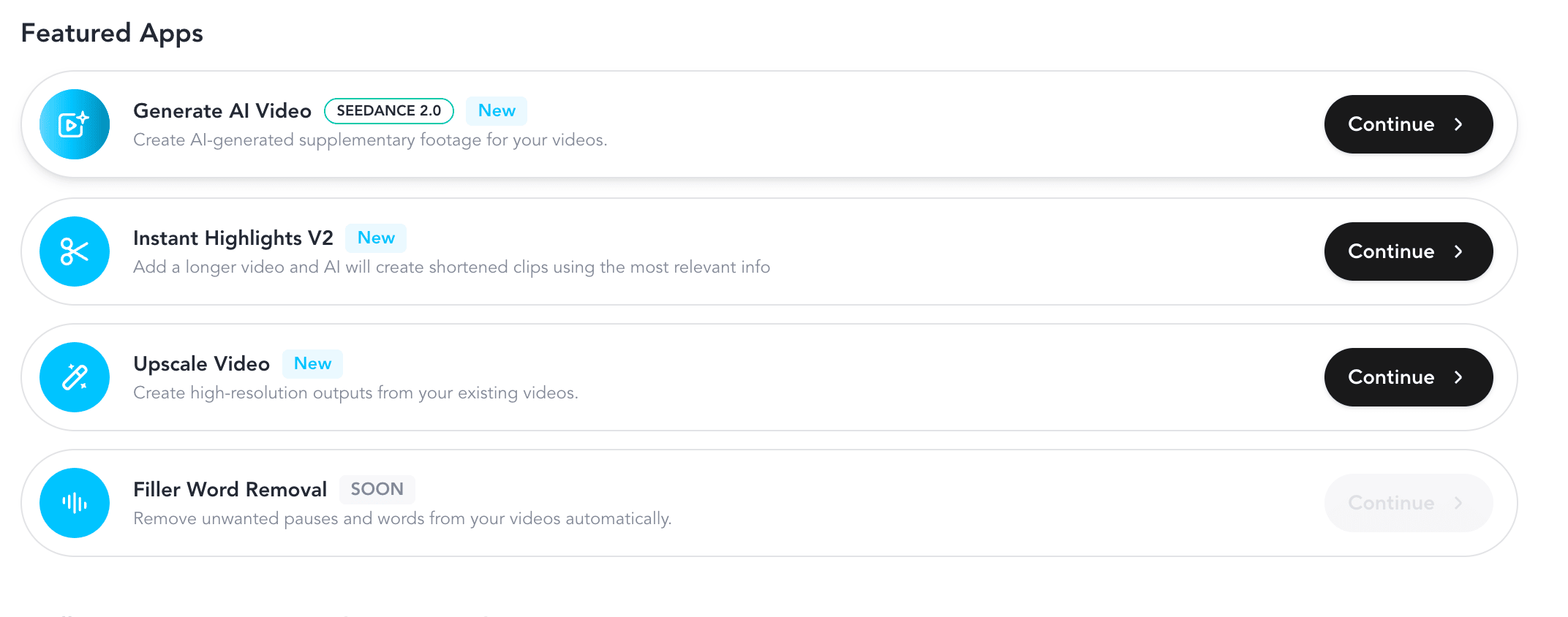This screenshot has width=1568, height=617.
Task: Open the Generate AI Video title
Action: pos(222,111)
